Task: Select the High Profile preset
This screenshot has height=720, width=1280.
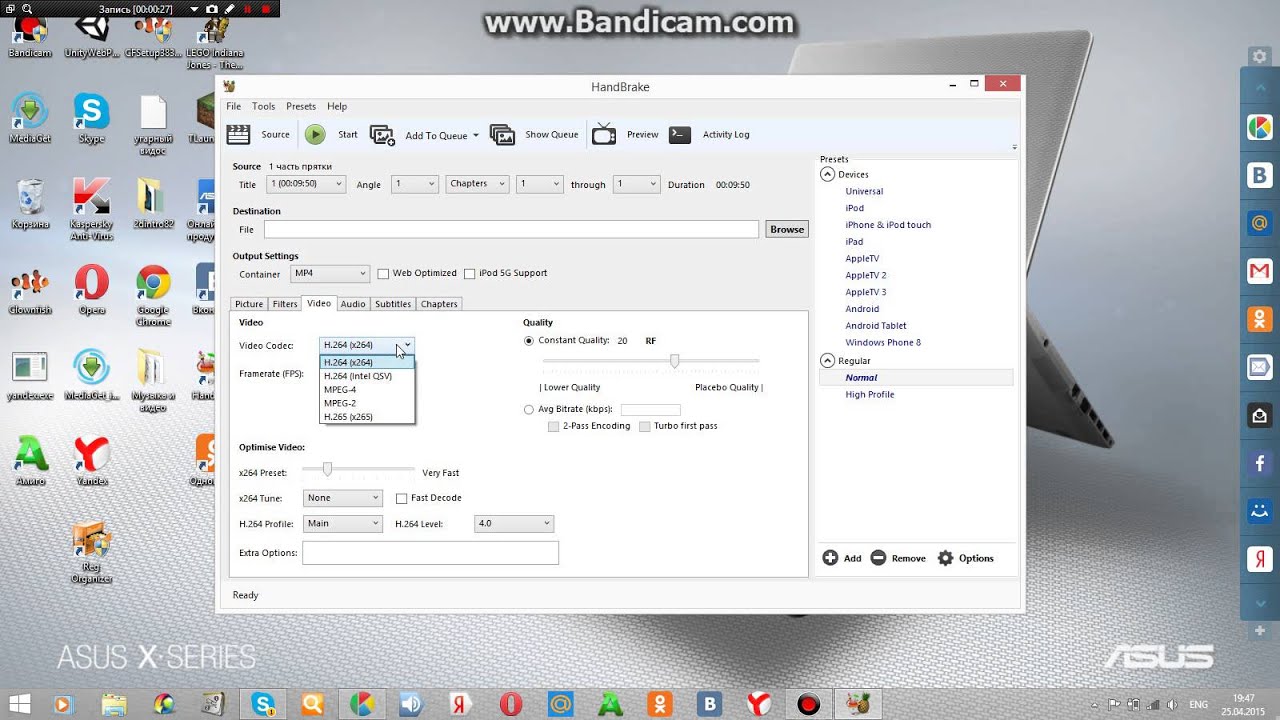Action: [x=870, y=394]
